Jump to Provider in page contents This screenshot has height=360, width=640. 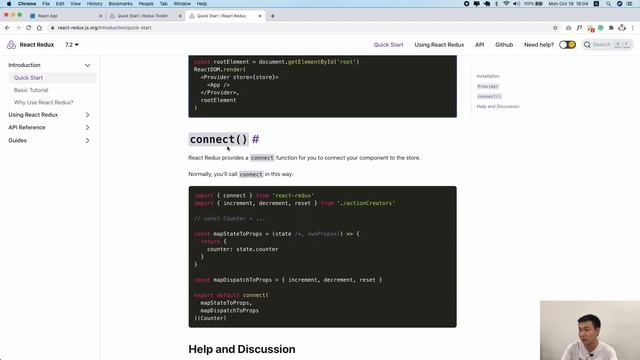(x=488, y=87)
